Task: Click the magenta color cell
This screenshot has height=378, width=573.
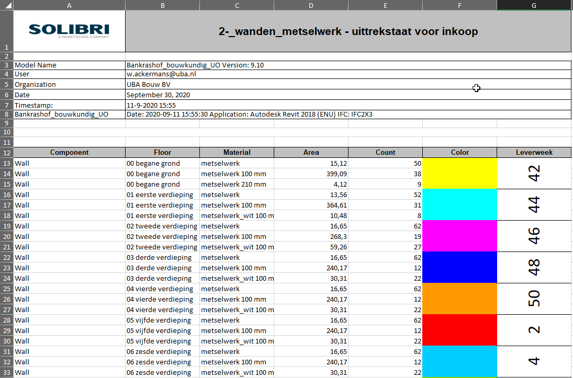Action: (x=459, y=236)
